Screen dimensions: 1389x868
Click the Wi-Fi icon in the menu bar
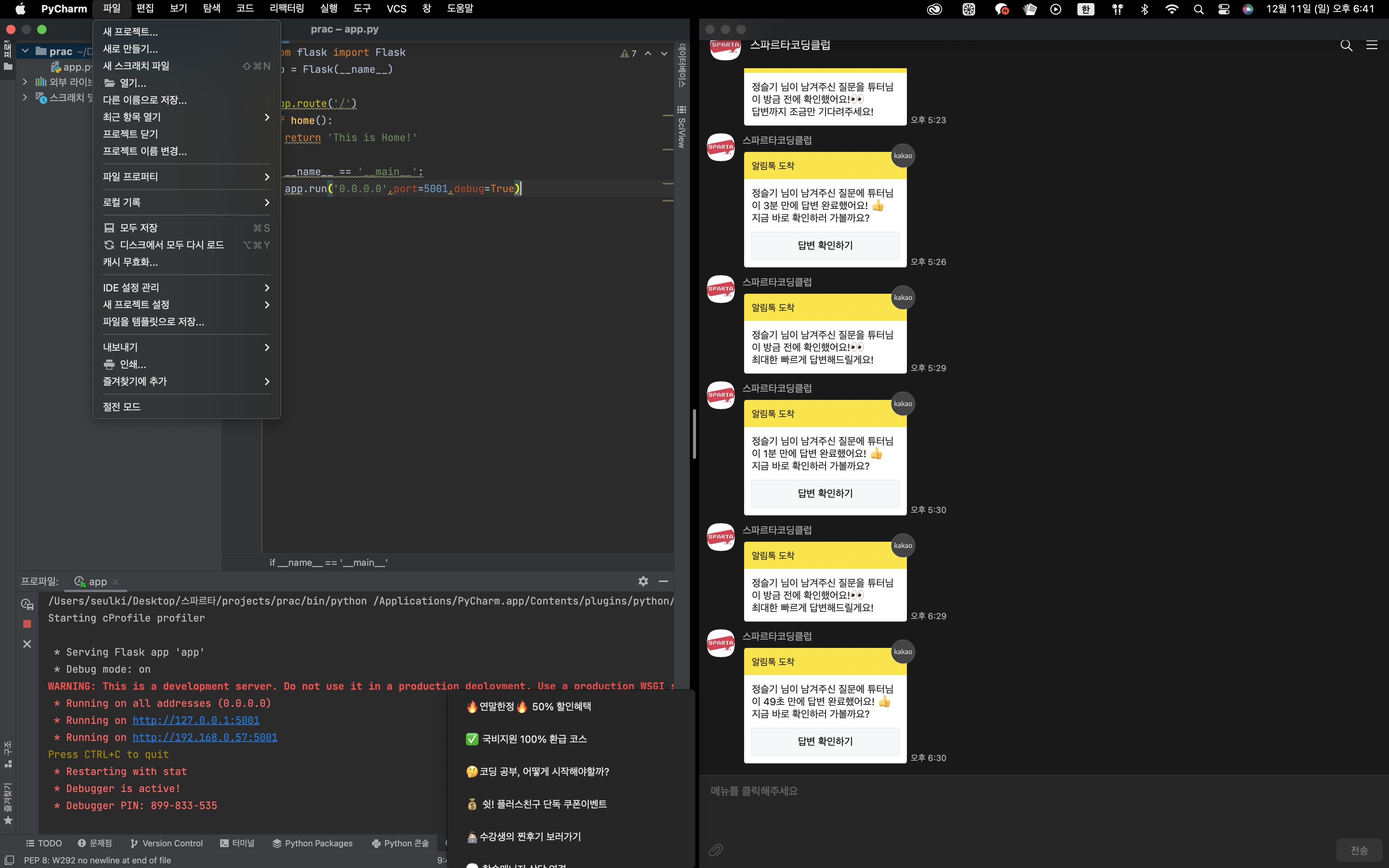(x=1172, y=9)
